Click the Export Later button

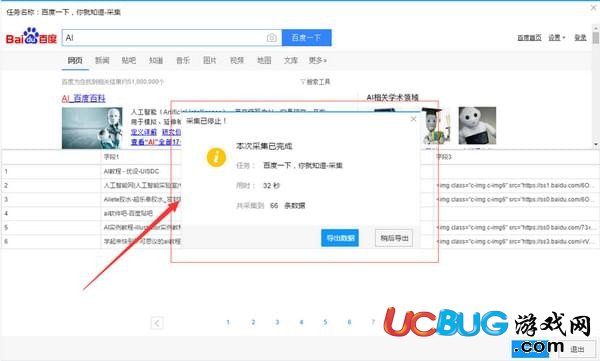tap(394, 238)
